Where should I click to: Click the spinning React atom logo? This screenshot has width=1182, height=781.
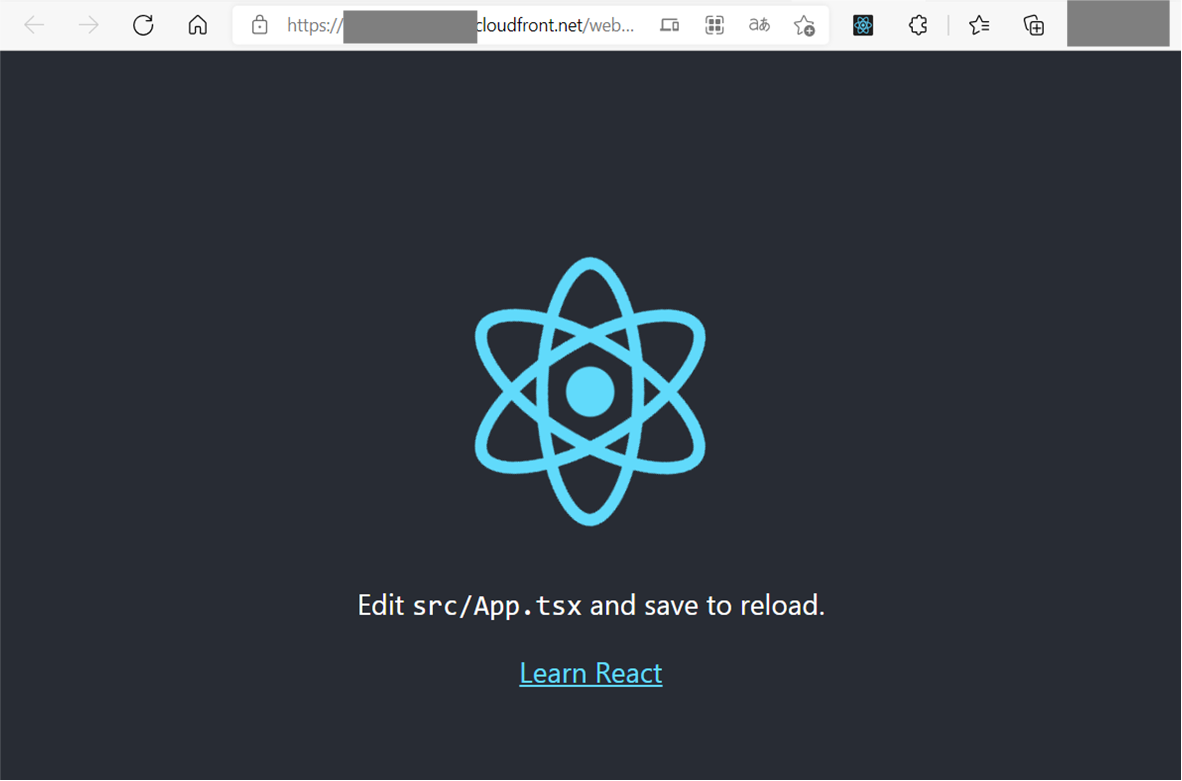[591, 391]
